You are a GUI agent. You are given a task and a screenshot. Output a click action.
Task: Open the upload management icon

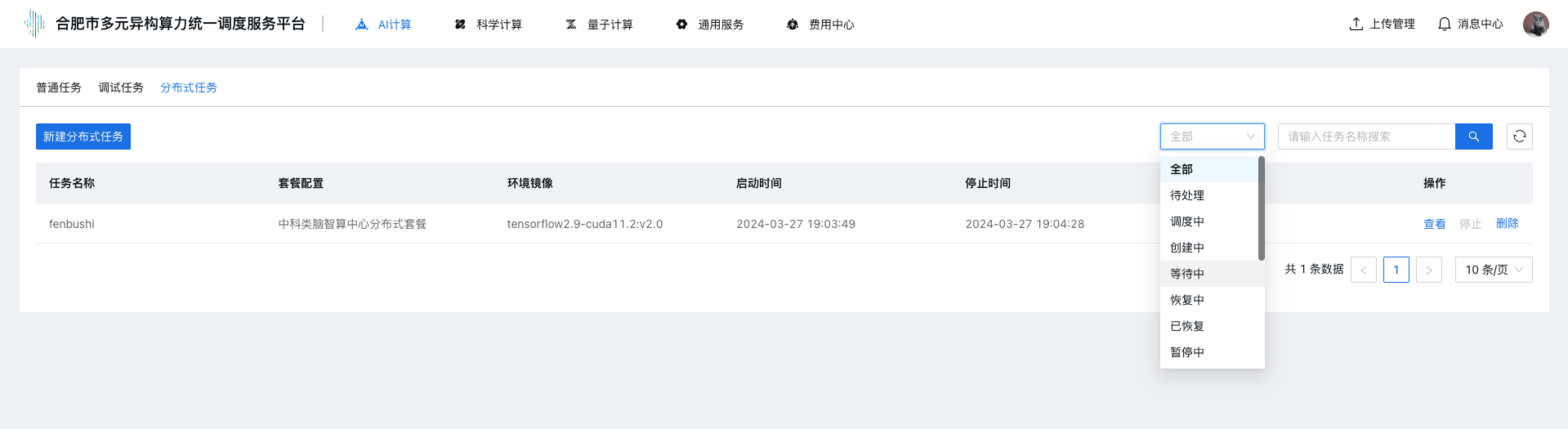[x=1356, y=24]
